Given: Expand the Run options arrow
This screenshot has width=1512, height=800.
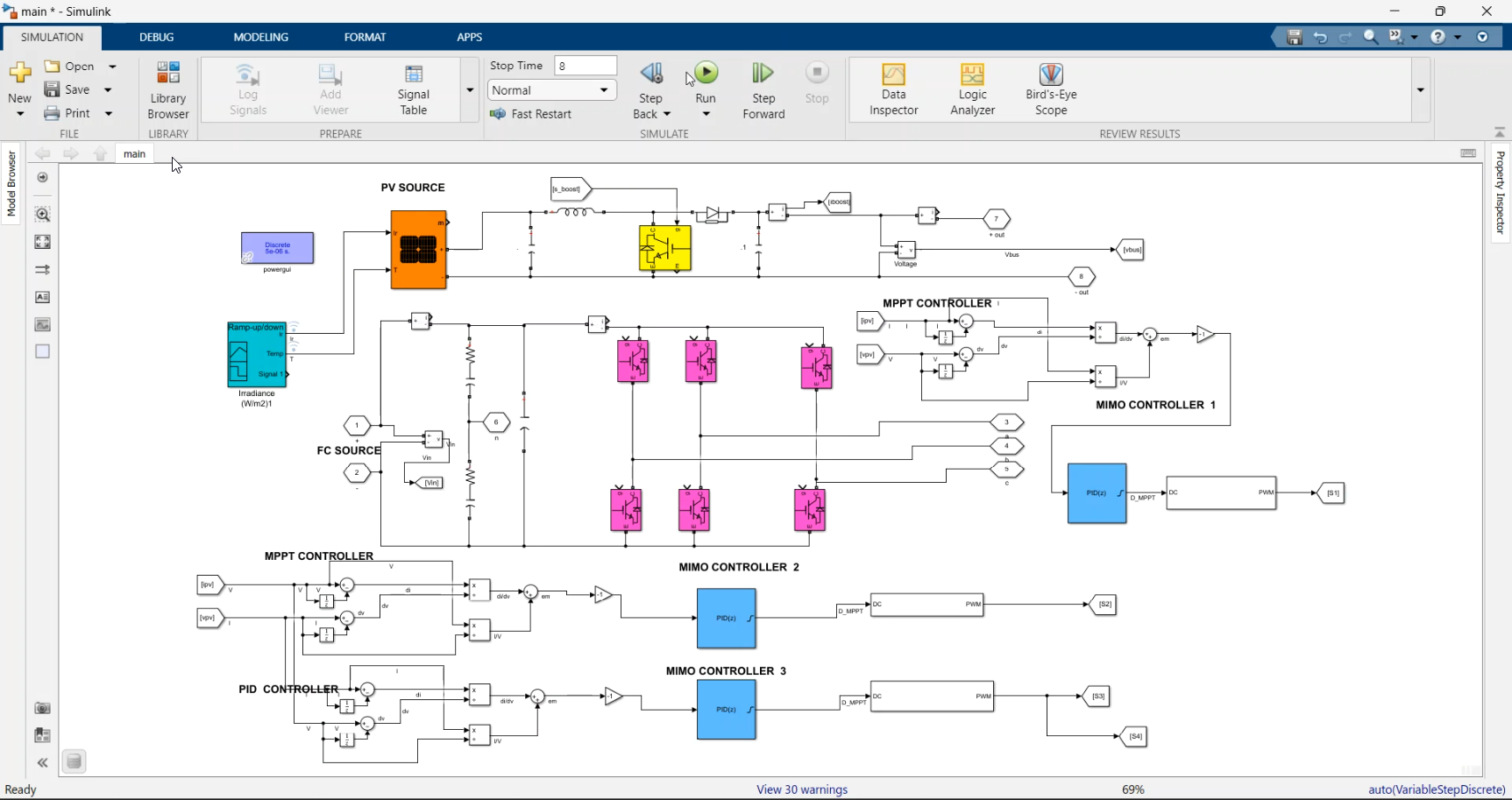Looking at the screenshot, I should pos(706,114).
